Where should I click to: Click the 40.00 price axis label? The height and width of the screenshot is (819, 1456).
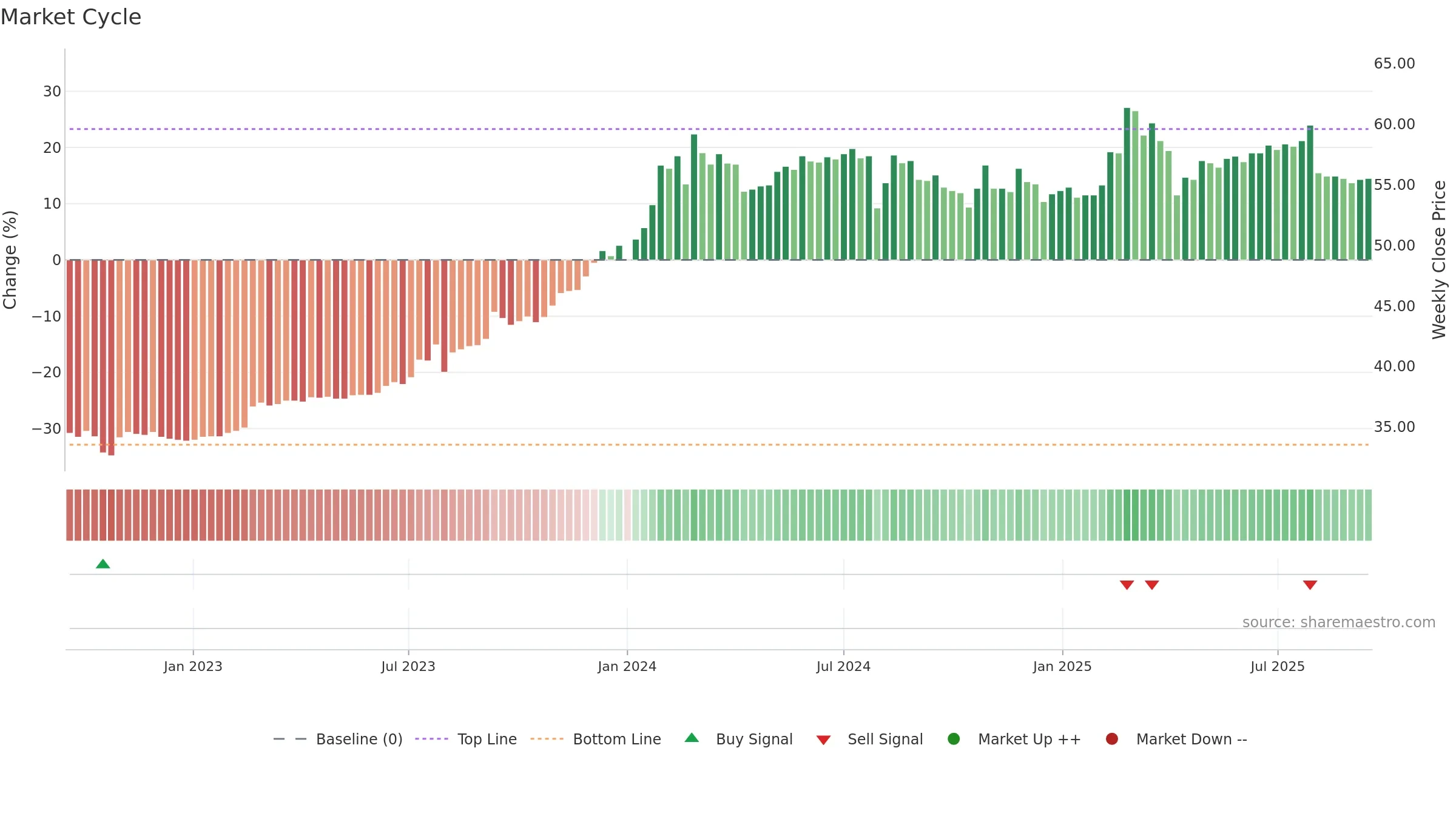[1394, 366]
